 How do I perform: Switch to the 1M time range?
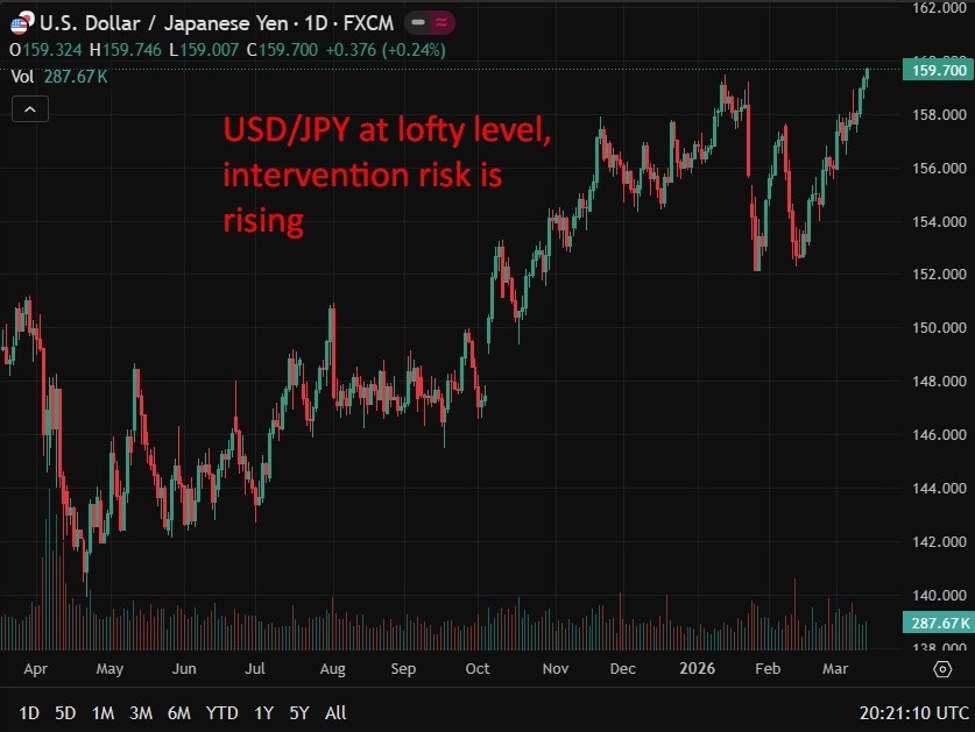(102, 713)
